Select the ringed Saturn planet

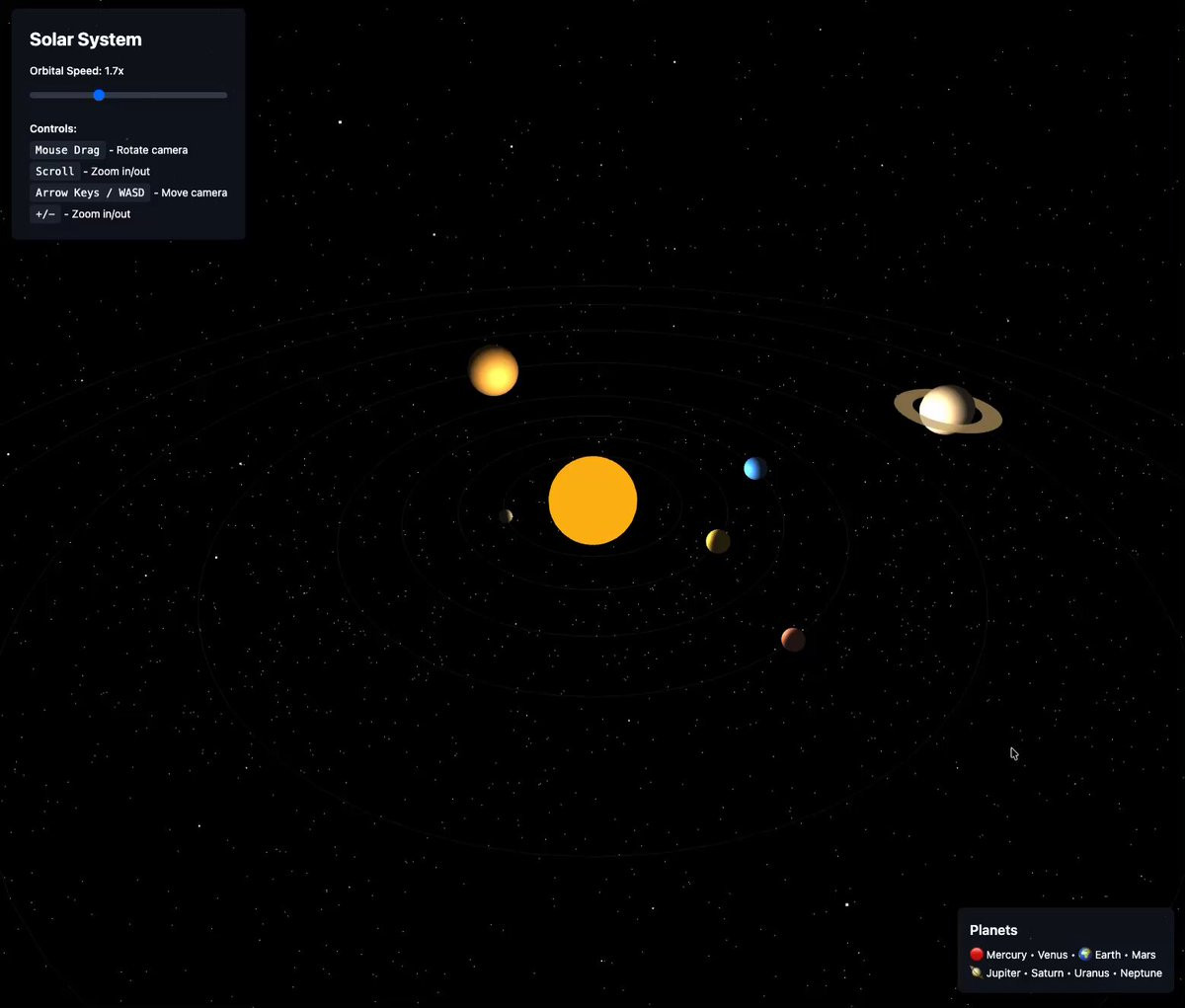(x=948, y=410)
